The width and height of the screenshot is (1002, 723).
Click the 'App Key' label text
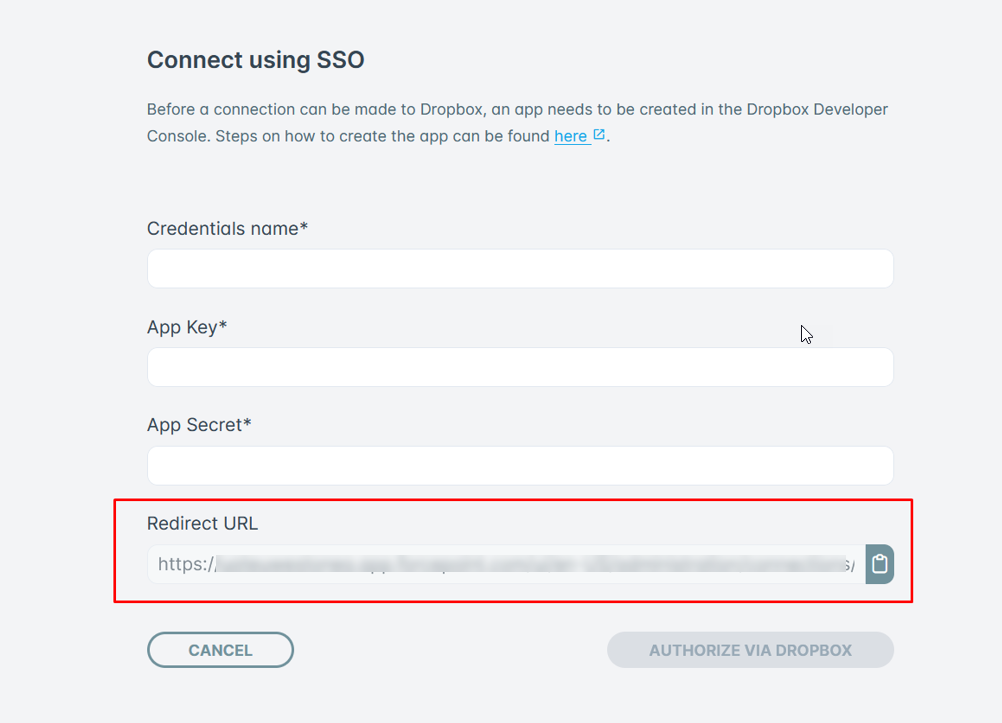click(182, 327)
